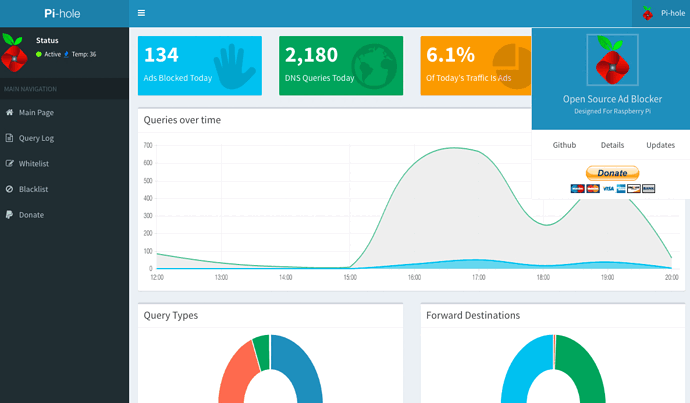Screen dimensions: 690x403
Task: Click the Pi-hole logo in dropdown panel
Action: (x=612, y=60)
